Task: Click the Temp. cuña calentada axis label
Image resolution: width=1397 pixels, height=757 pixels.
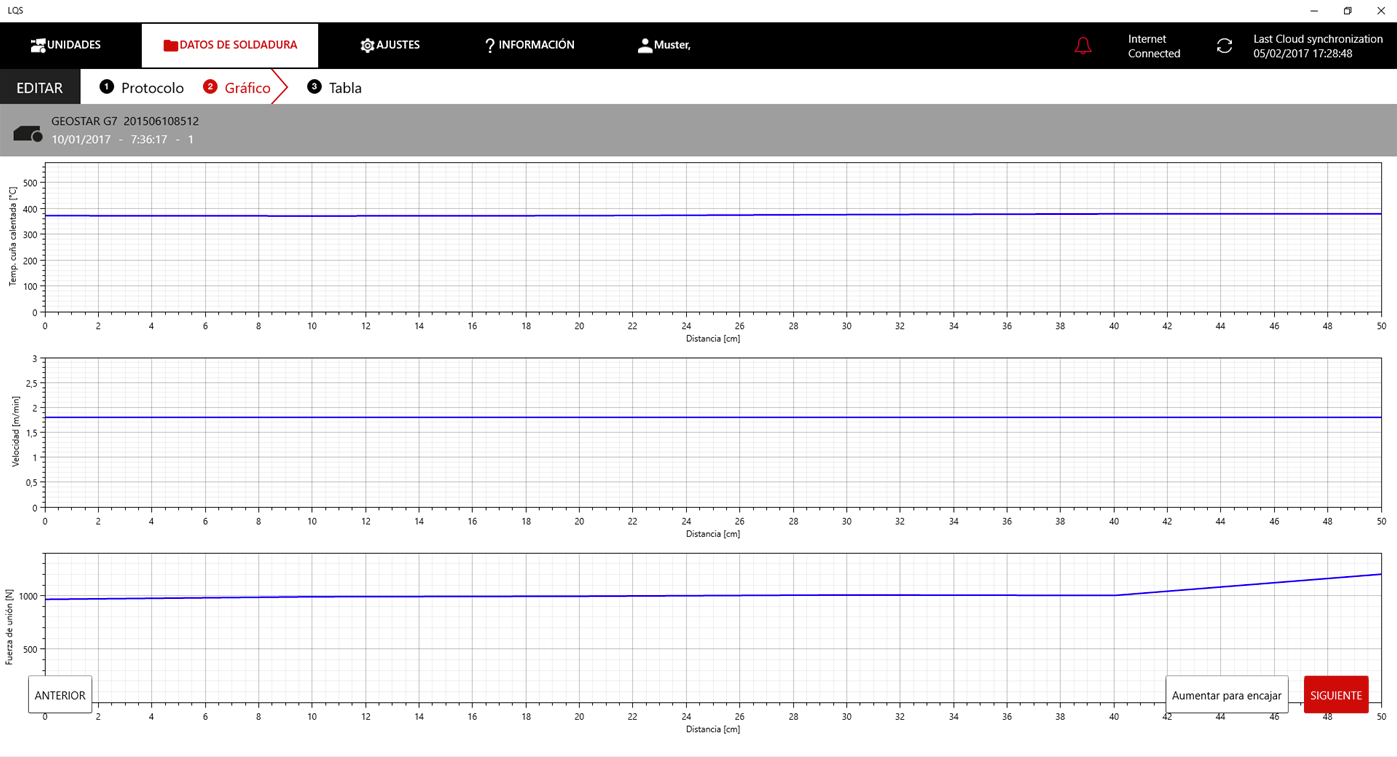Action: pyautogui.click(x=13, y=237)
